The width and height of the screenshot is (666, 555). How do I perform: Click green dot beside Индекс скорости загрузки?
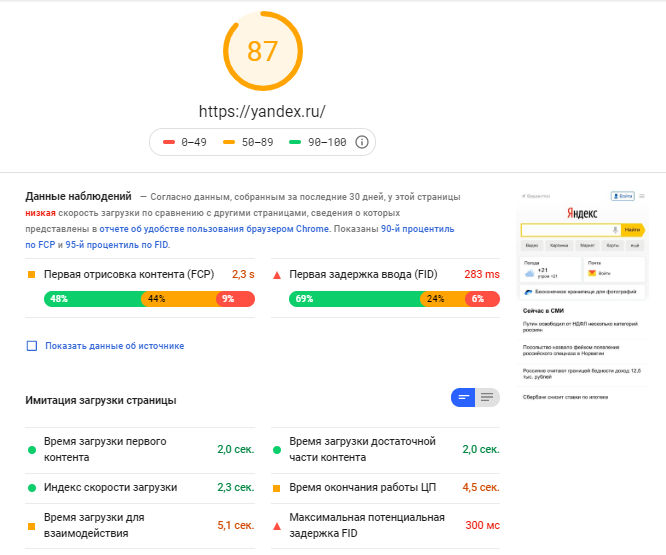(x=32, y=488)
